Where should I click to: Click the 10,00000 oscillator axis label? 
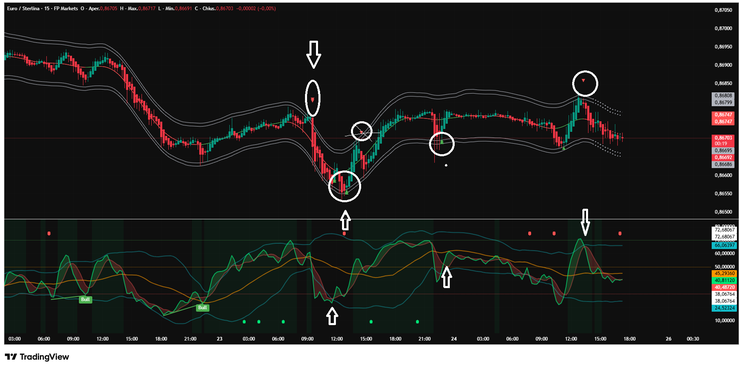[725, 321]
